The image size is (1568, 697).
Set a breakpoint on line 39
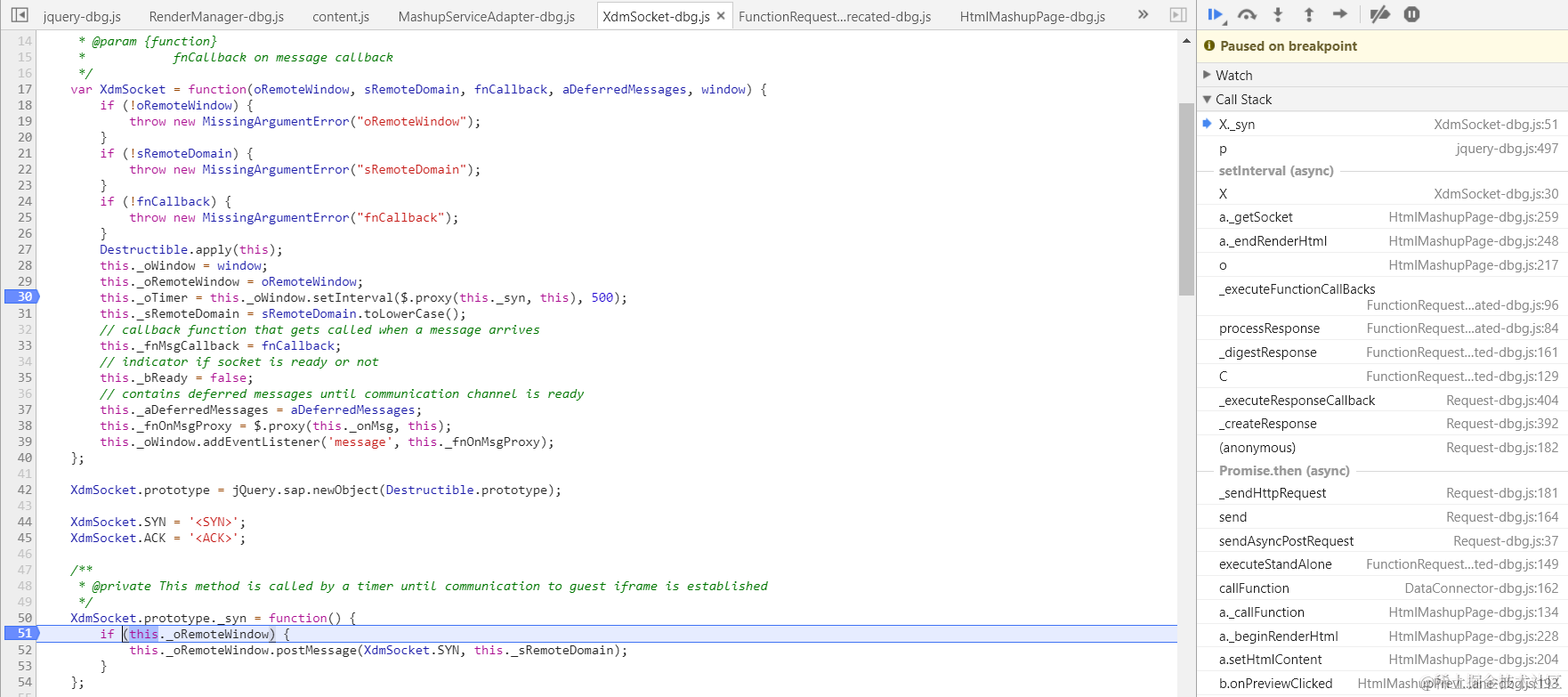click(x=24, y=442)
